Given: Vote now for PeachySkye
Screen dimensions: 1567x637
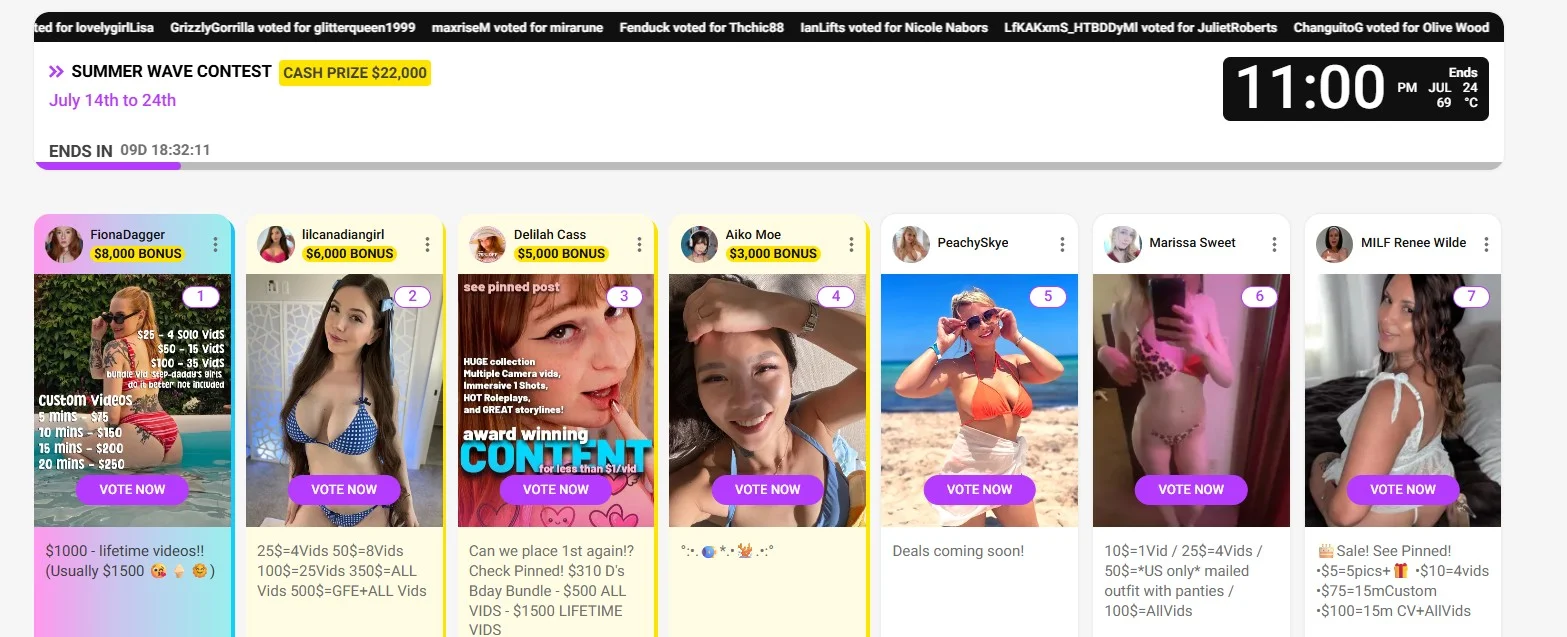Looking at the screenshot, I should point(980,489).
